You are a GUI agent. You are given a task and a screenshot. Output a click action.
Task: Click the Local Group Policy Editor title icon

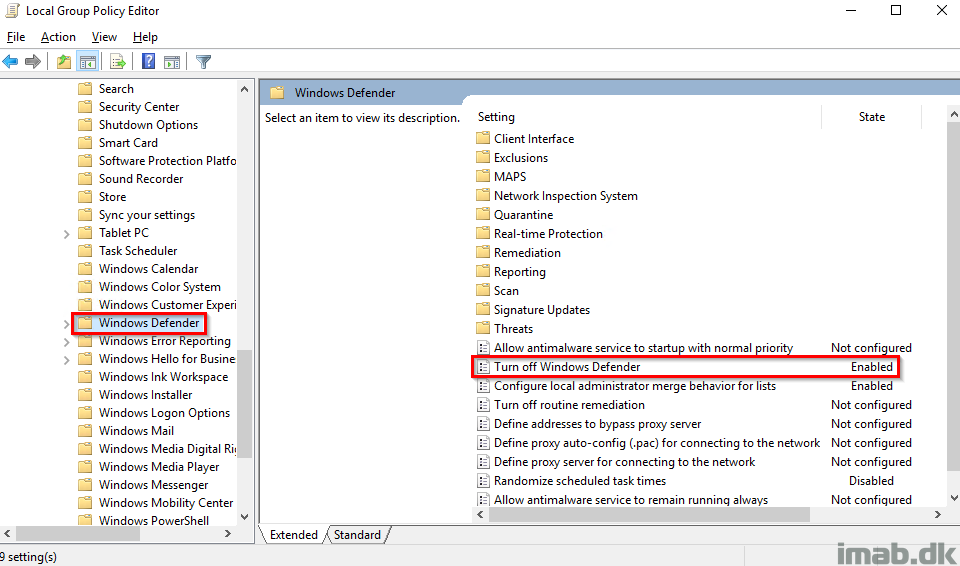click(x=12, y=10)
